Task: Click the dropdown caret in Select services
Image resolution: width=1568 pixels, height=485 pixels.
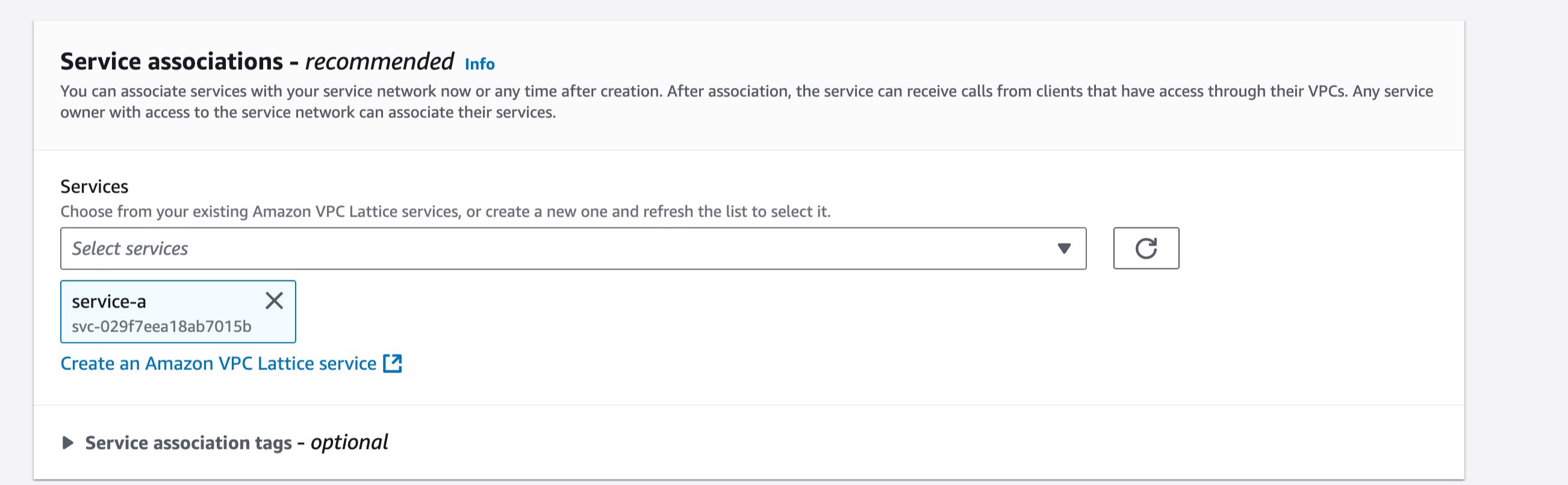Action: pyautogui.click(x=1063, y=249)
